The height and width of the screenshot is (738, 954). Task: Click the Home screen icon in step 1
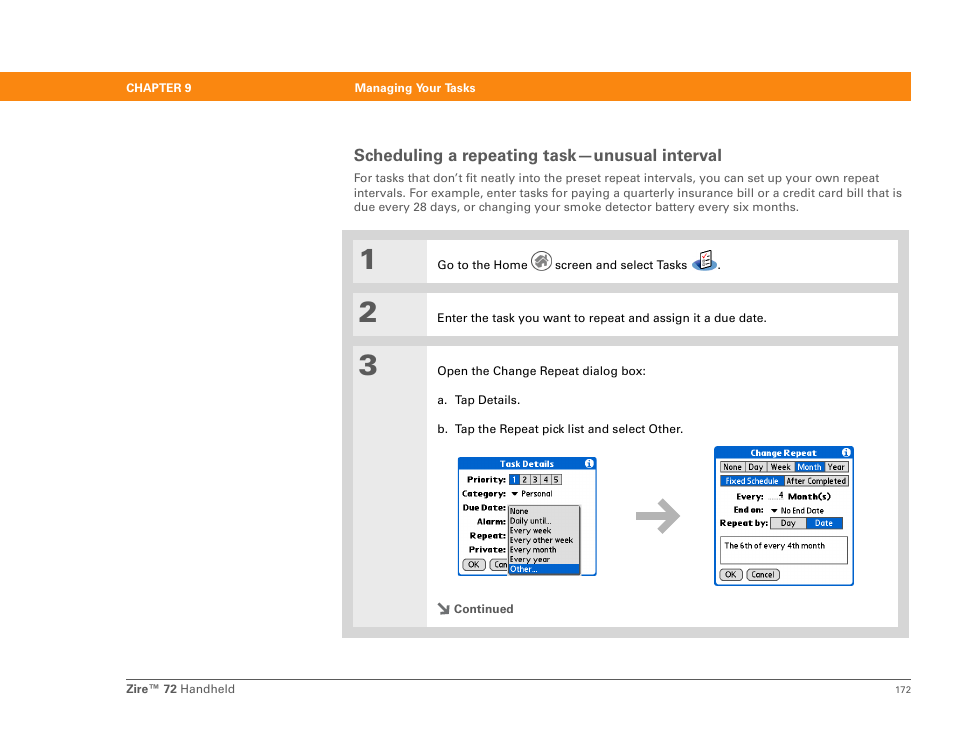click(541, 261)
